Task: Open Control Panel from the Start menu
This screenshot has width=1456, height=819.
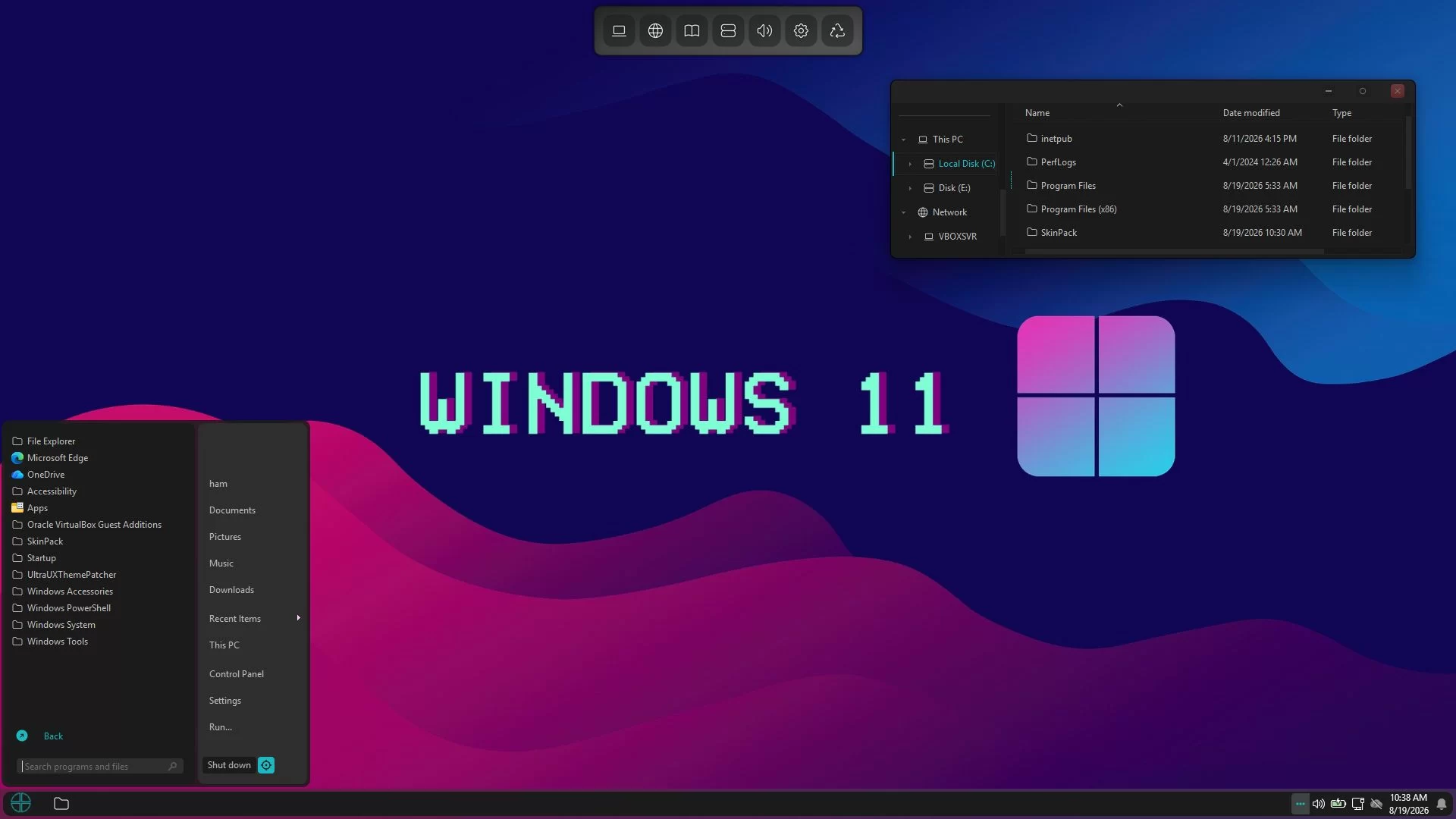Action: pos(237,674)
